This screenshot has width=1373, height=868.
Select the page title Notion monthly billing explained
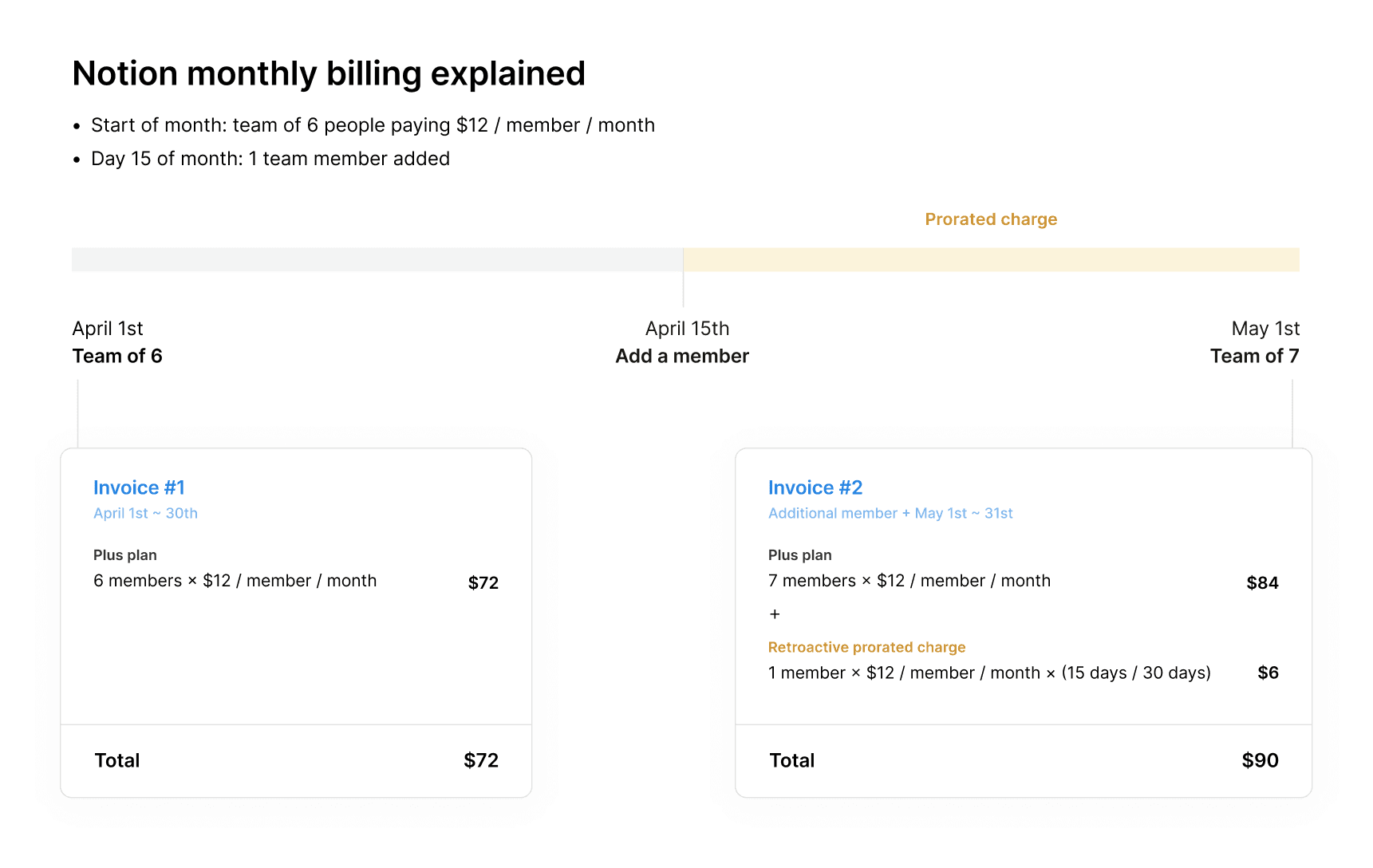[329, 73]
